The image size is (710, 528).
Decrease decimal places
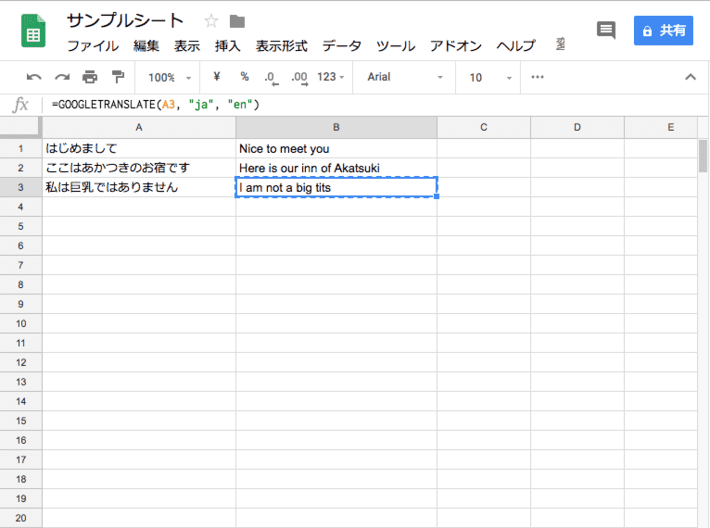pyautogui.click(x=271, y=77)
